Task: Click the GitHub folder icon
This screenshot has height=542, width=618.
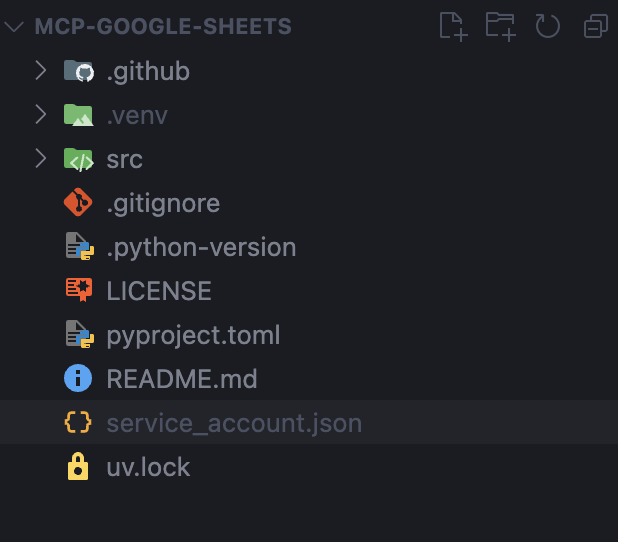Action: click(x=78, y=71)
